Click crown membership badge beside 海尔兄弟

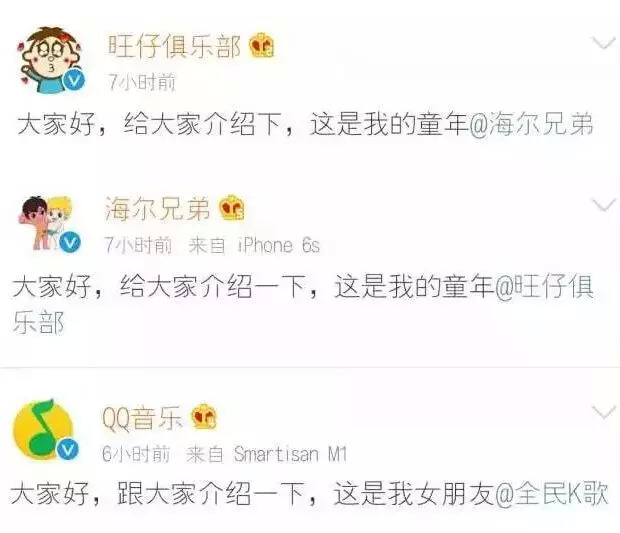pos(232,208)
